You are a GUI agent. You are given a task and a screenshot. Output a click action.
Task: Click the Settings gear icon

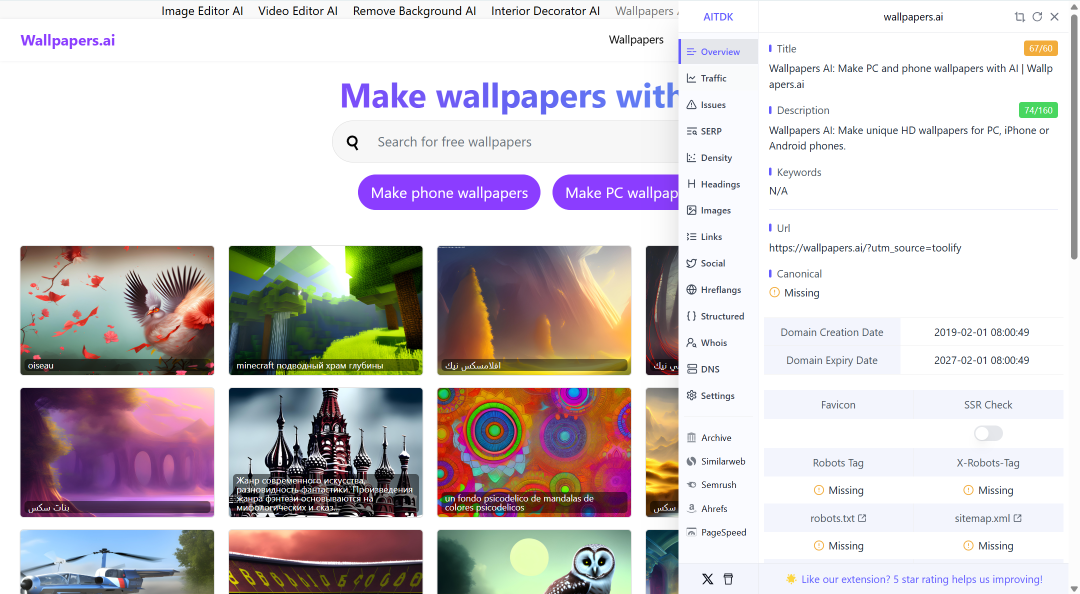click(692, 396)
